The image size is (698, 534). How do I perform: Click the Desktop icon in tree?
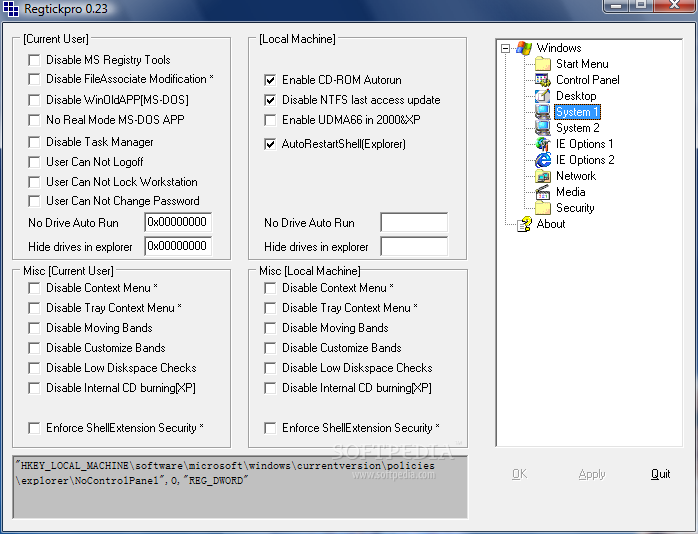[x=543, y=96]
